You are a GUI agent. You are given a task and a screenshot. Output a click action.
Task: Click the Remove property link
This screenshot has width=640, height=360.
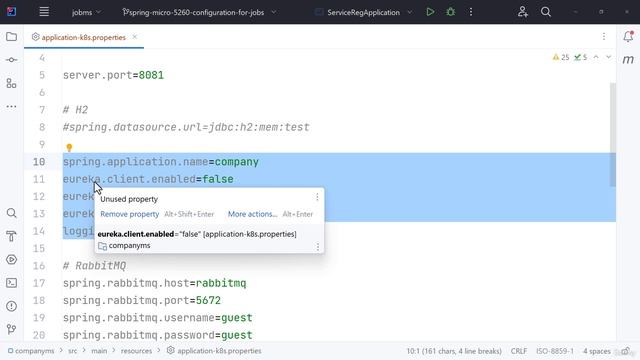pos(129,214)
